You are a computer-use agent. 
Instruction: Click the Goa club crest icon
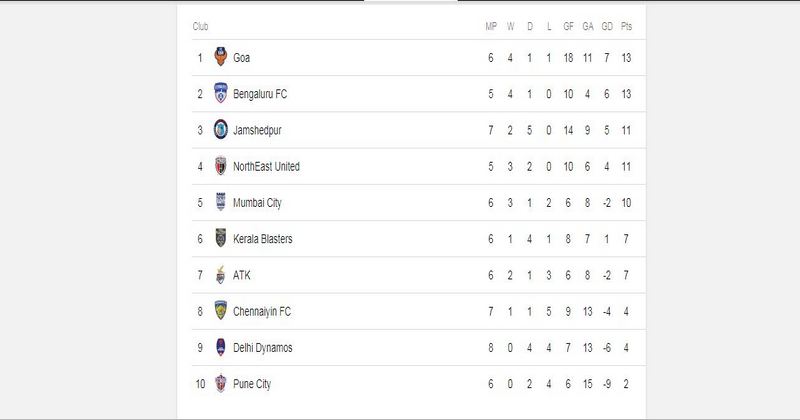(220, 57)
